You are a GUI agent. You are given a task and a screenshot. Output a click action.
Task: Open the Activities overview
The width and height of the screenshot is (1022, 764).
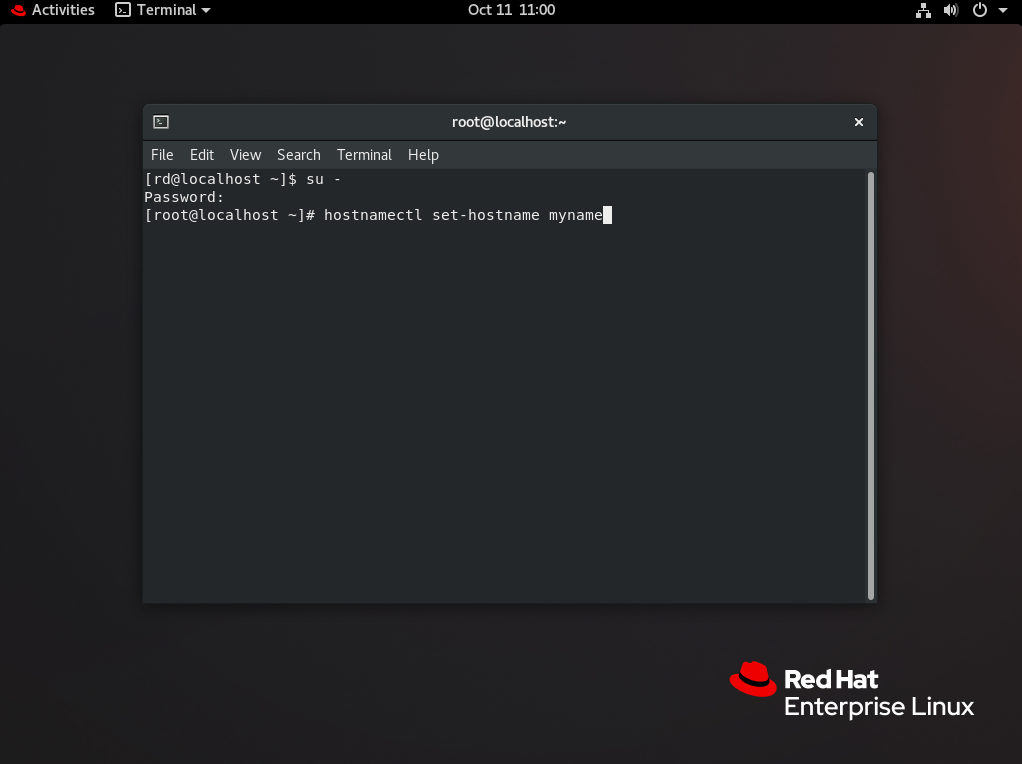(x=53, y=10)
